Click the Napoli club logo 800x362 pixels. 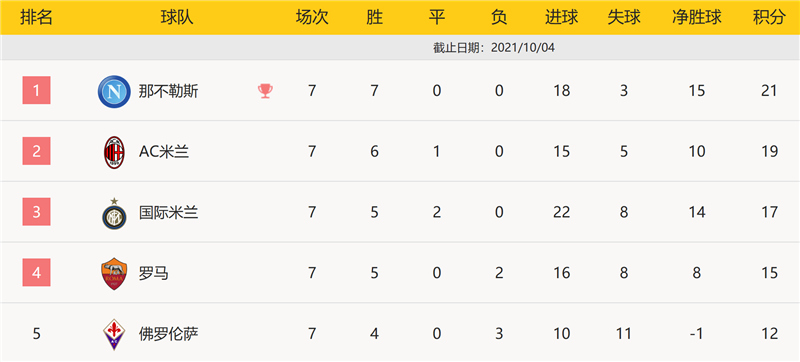click(114, 91)
